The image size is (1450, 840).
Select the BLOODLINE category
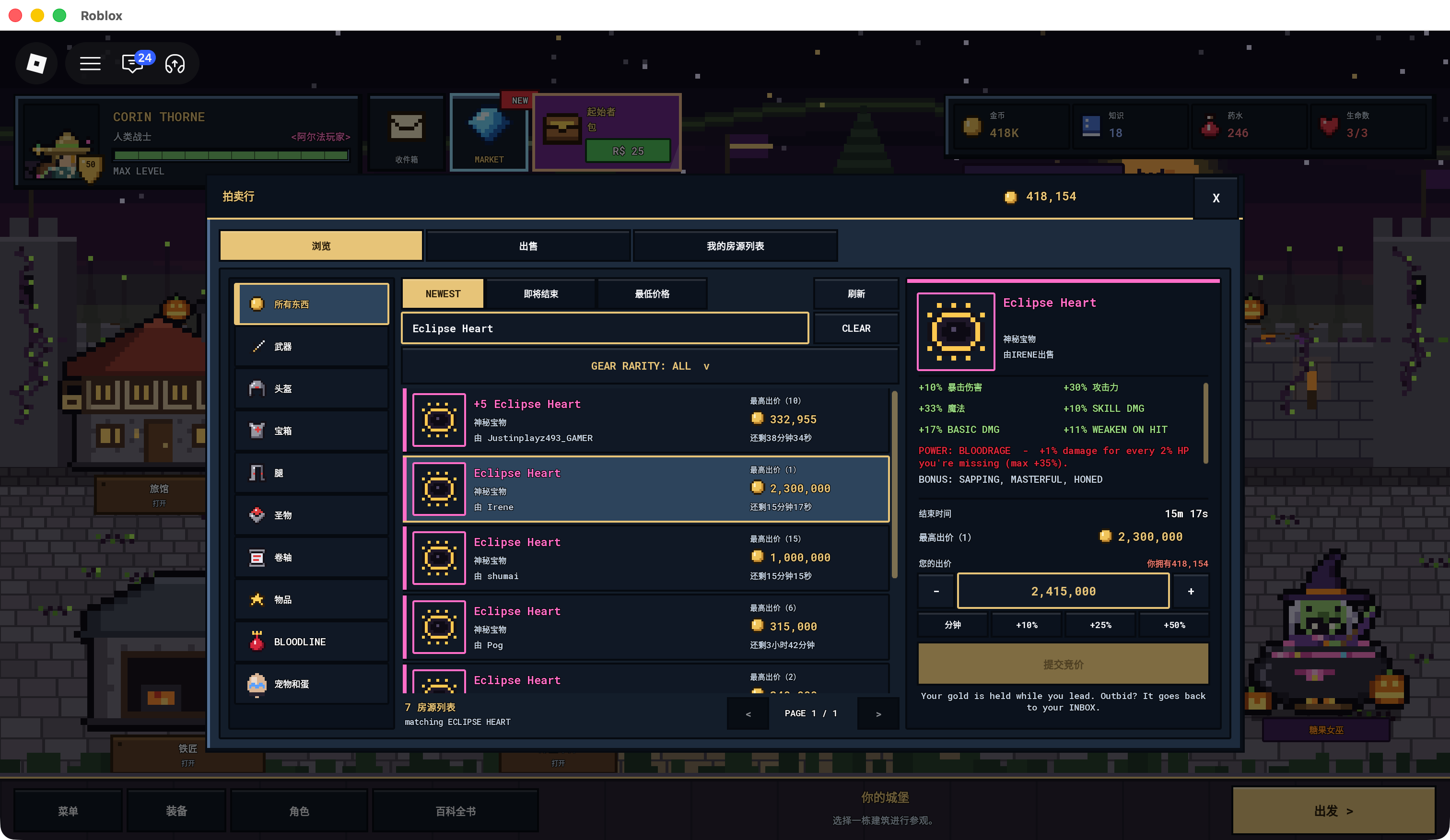(311, 642)
